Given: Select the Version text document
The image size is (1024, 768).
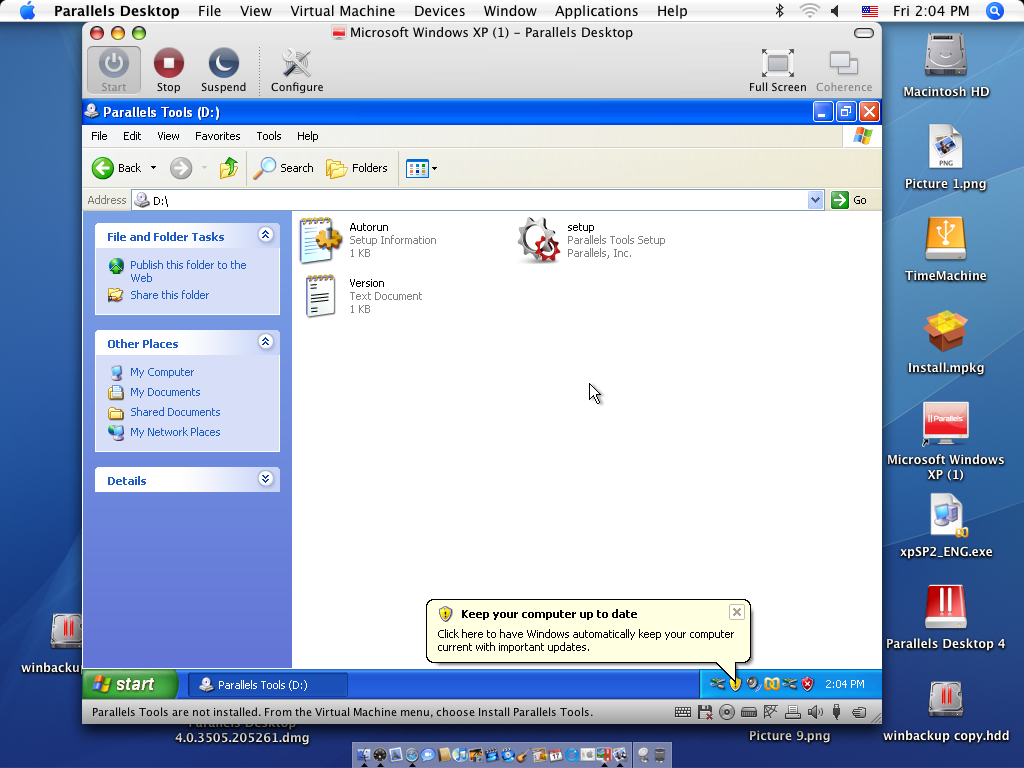Looking at the screenshot, I should click(364, 296).
